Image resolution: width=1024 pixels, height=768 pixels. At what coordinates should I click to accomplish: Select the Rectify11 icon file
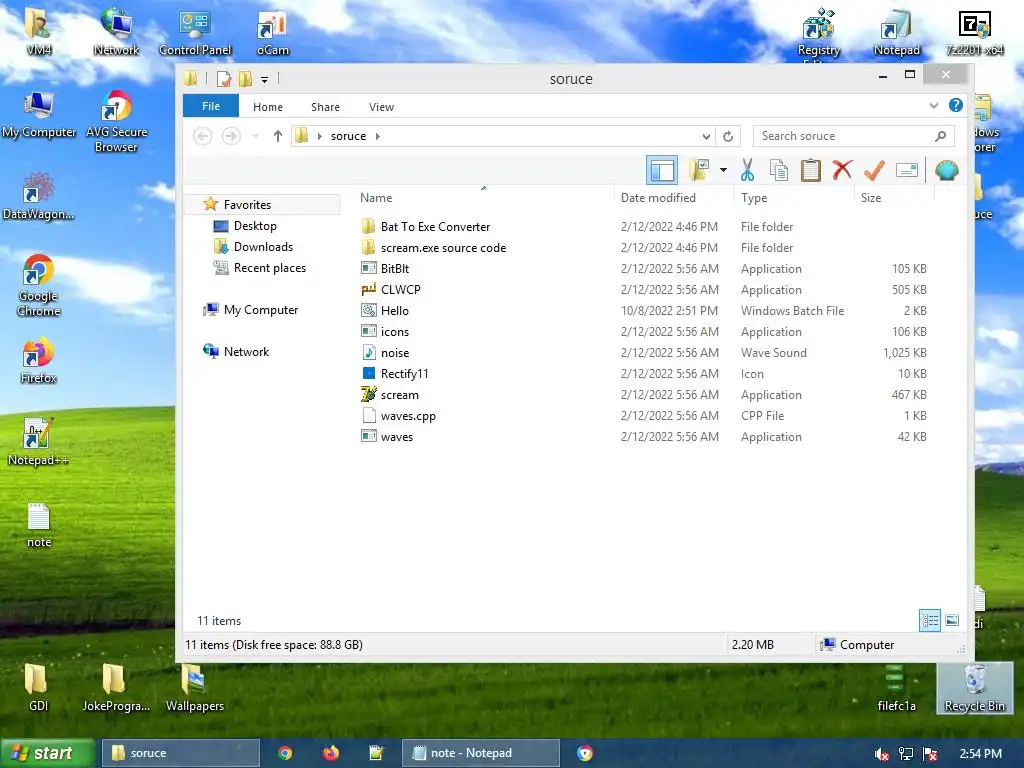404,374
